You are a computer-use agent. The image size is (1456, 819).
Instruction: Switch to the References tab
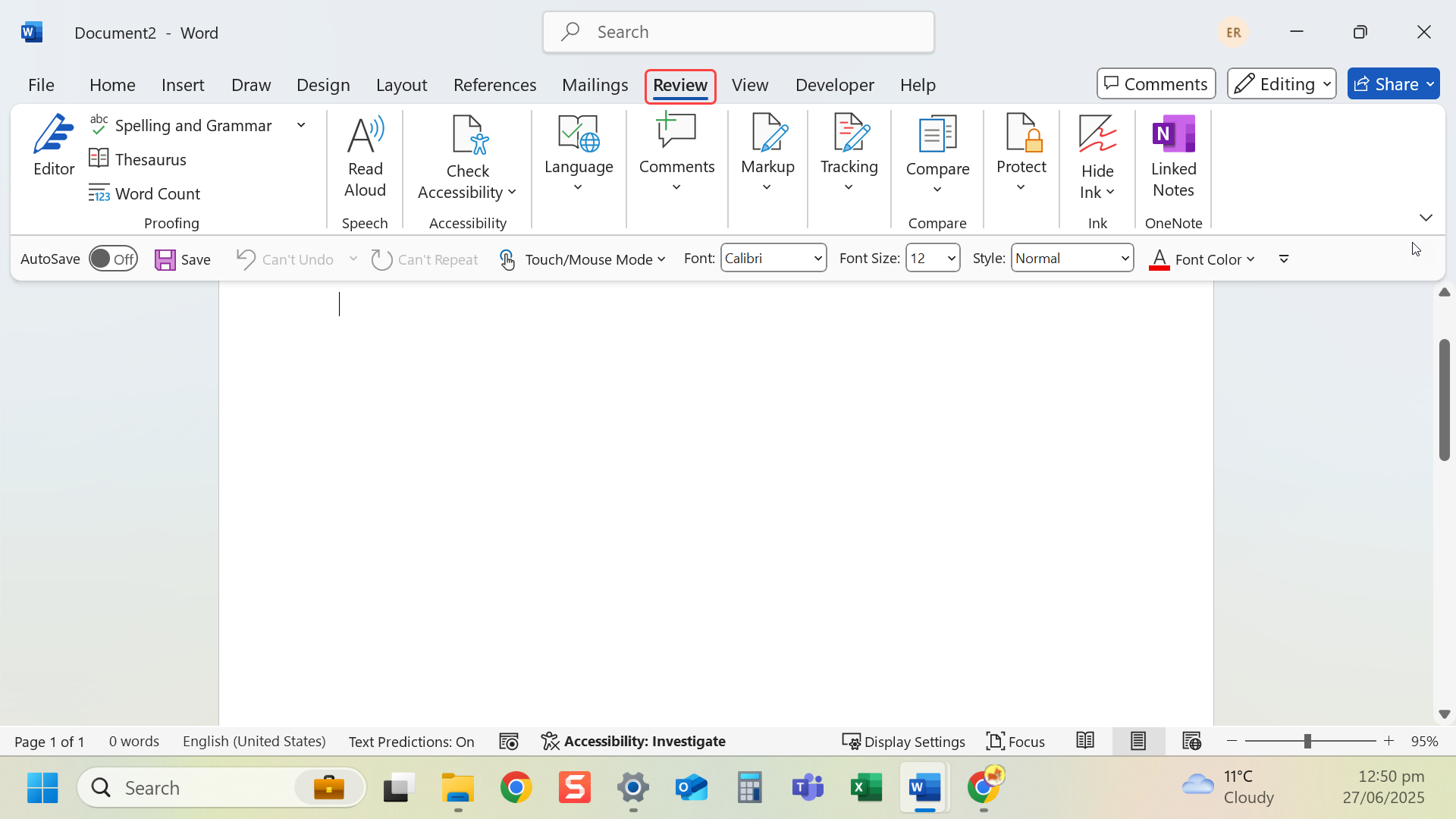point(494,84)
